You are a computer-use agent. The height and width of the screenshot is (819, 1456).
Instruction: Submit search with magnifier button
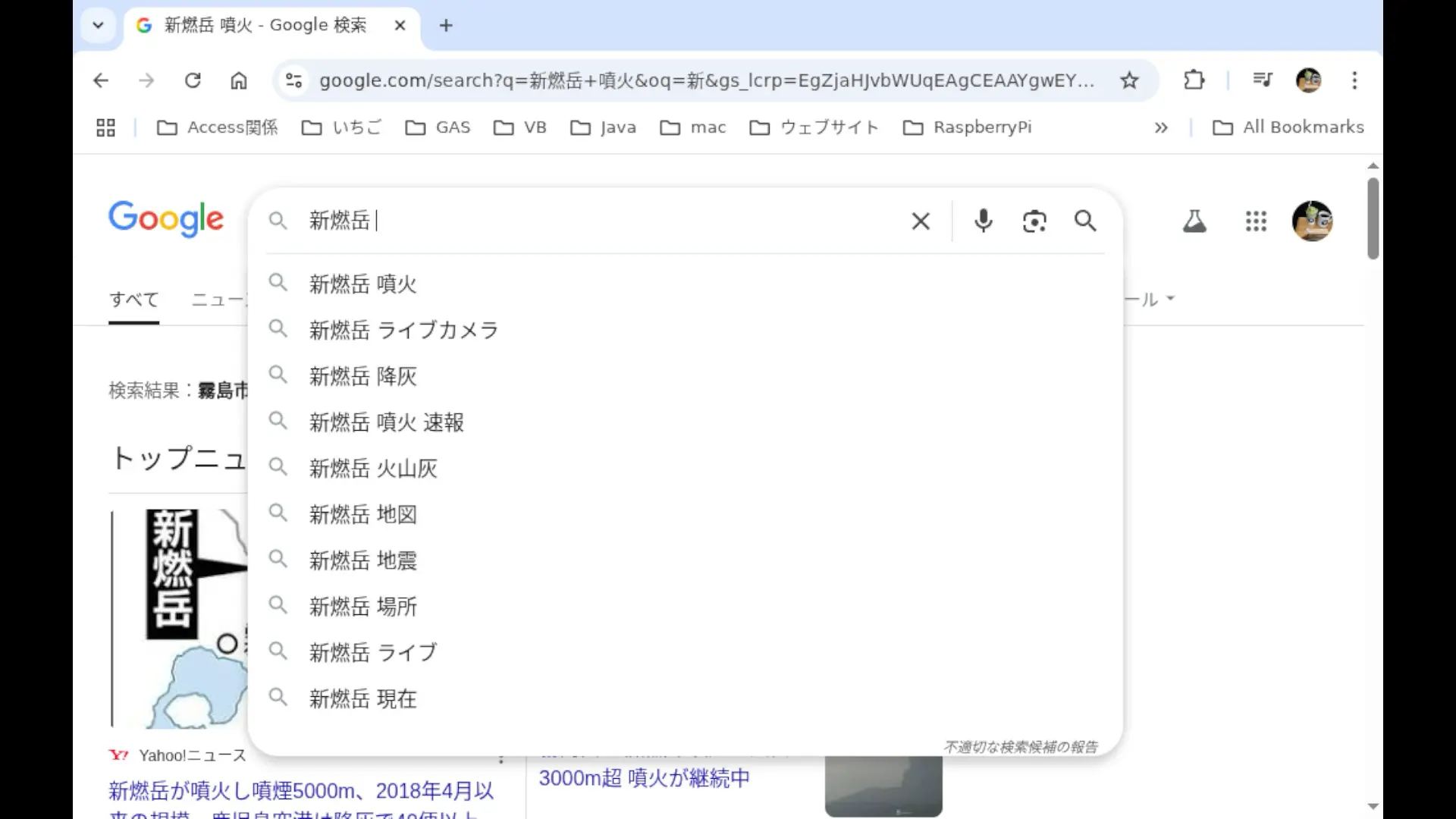pyautogui.click(x=1085, y=221)
